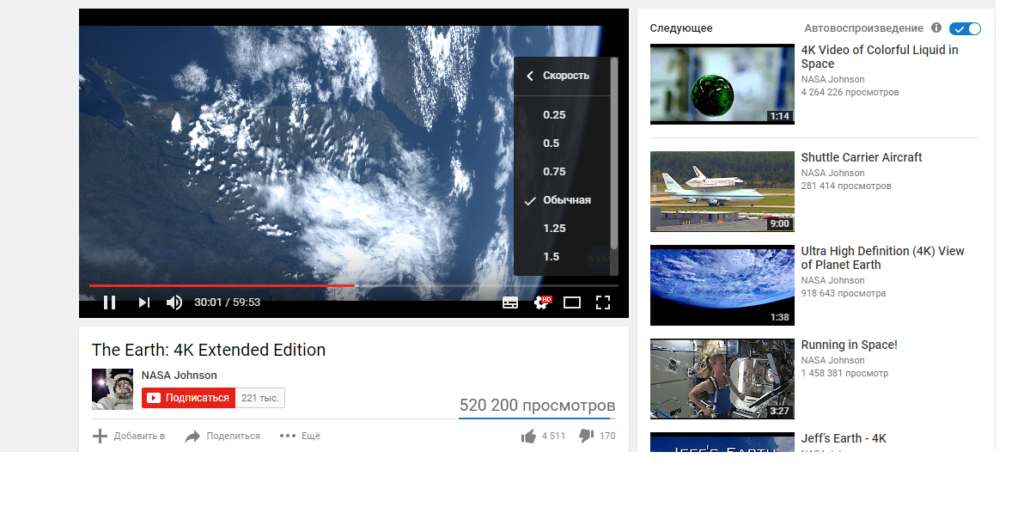Pause the video playback
The width and height of the screenshot is (1024, 507).
pyautogui.click(x=109, y=303)
